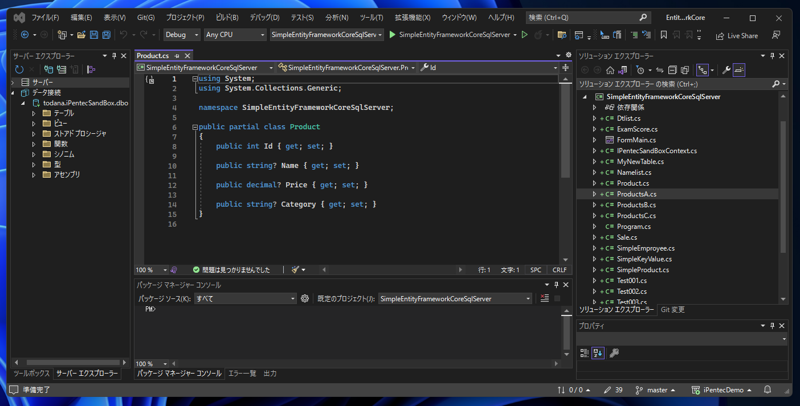
Task: Expand the ストアド プロシージャ folder
Action: click(34, 134)
